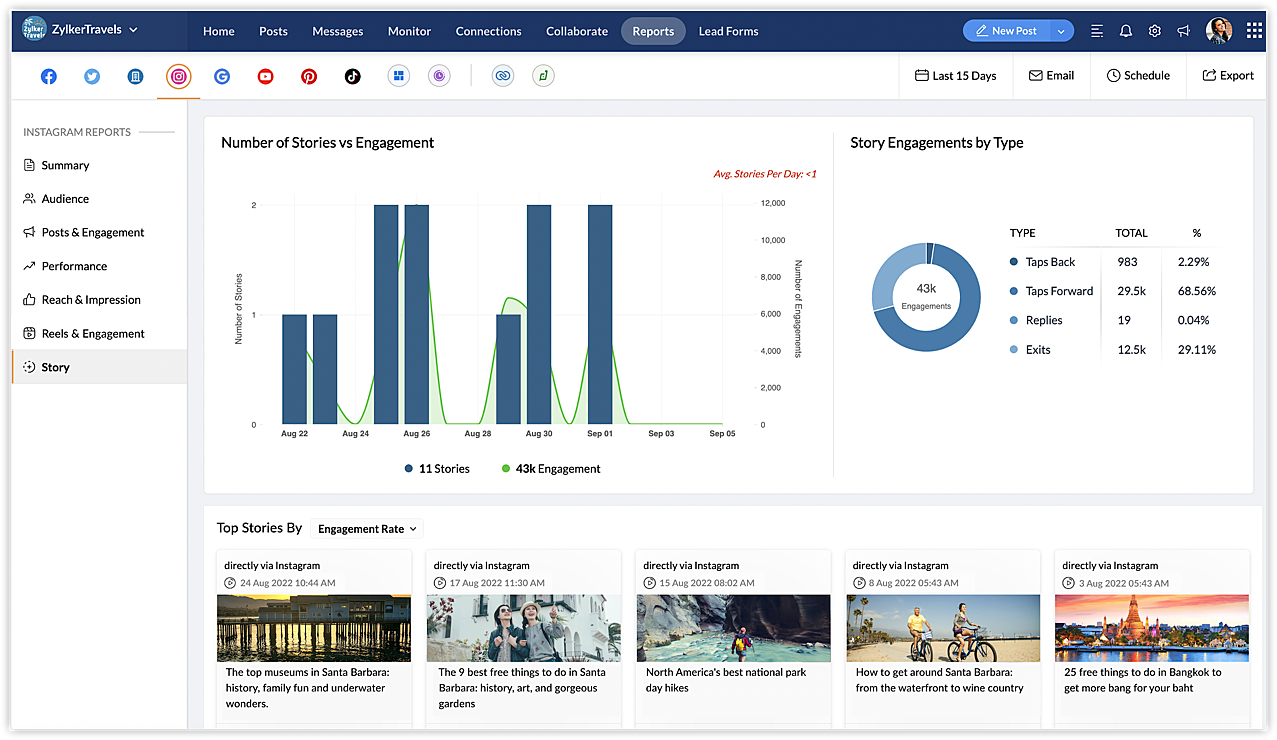This screenshot has height=740, width=1277.
Task: Open the Facebook channel reports
Action: tap(48, 76)
